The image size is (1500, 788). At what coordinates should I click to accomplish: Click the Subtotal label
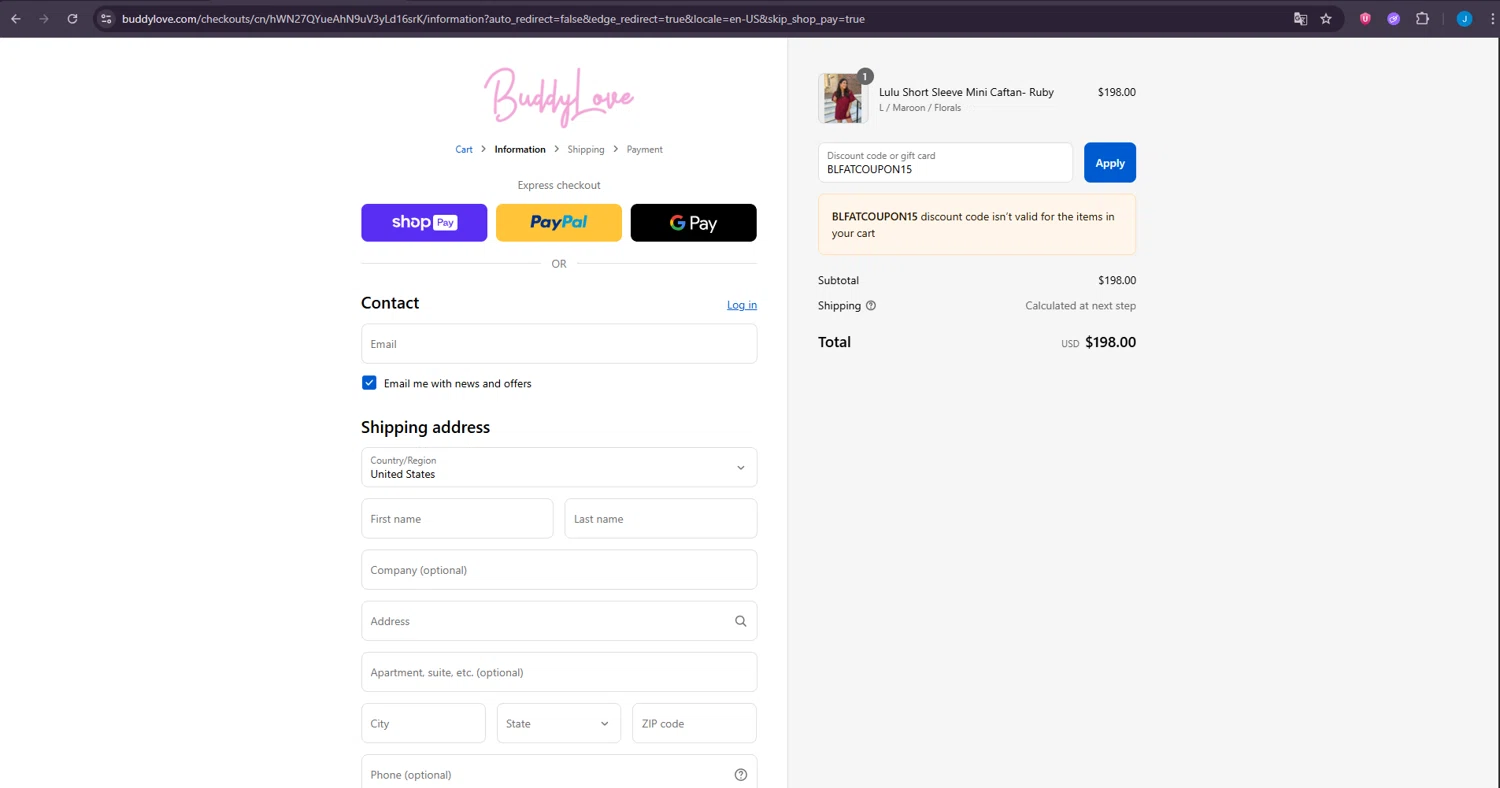(838, 281)
